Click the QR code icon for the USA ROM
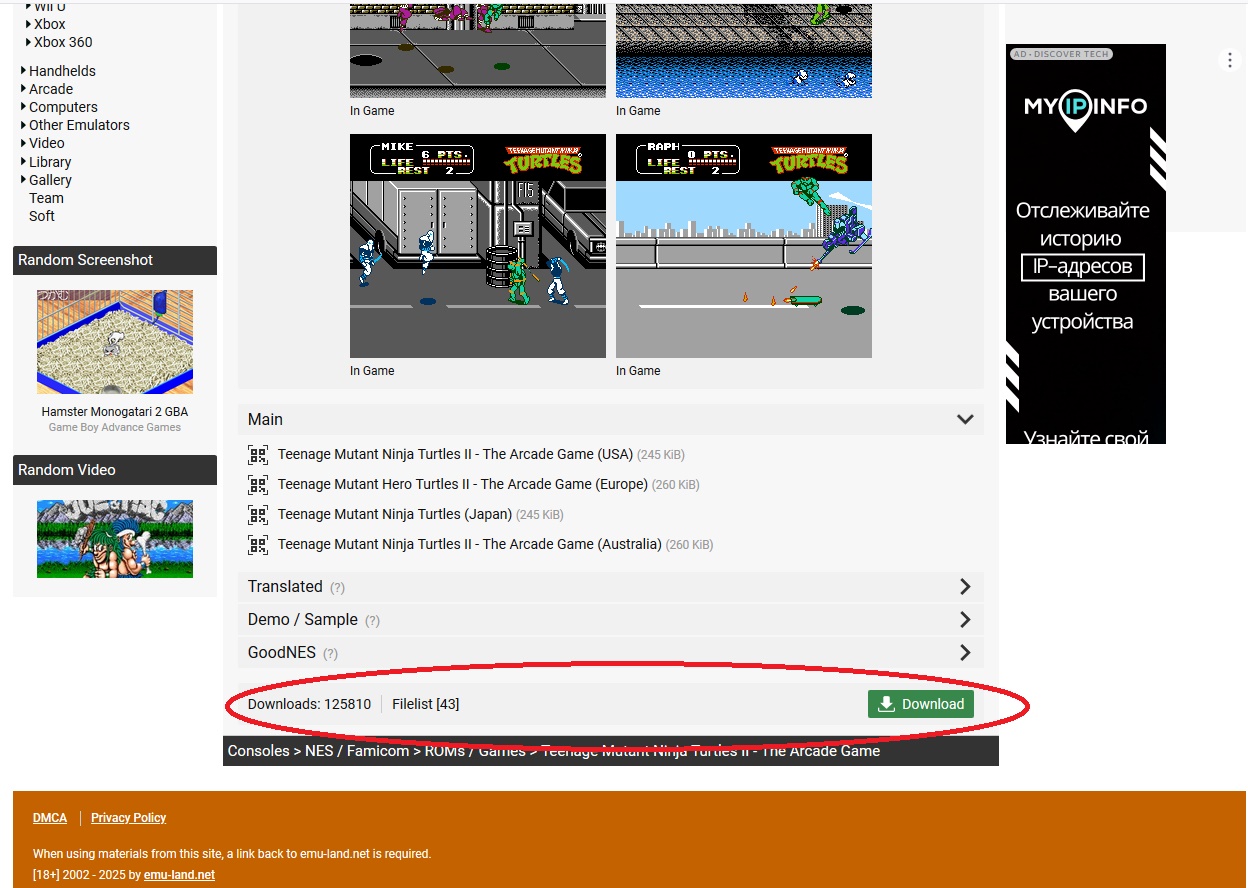The width and height of the screenshot is (1248, 888). pos(258,455)
